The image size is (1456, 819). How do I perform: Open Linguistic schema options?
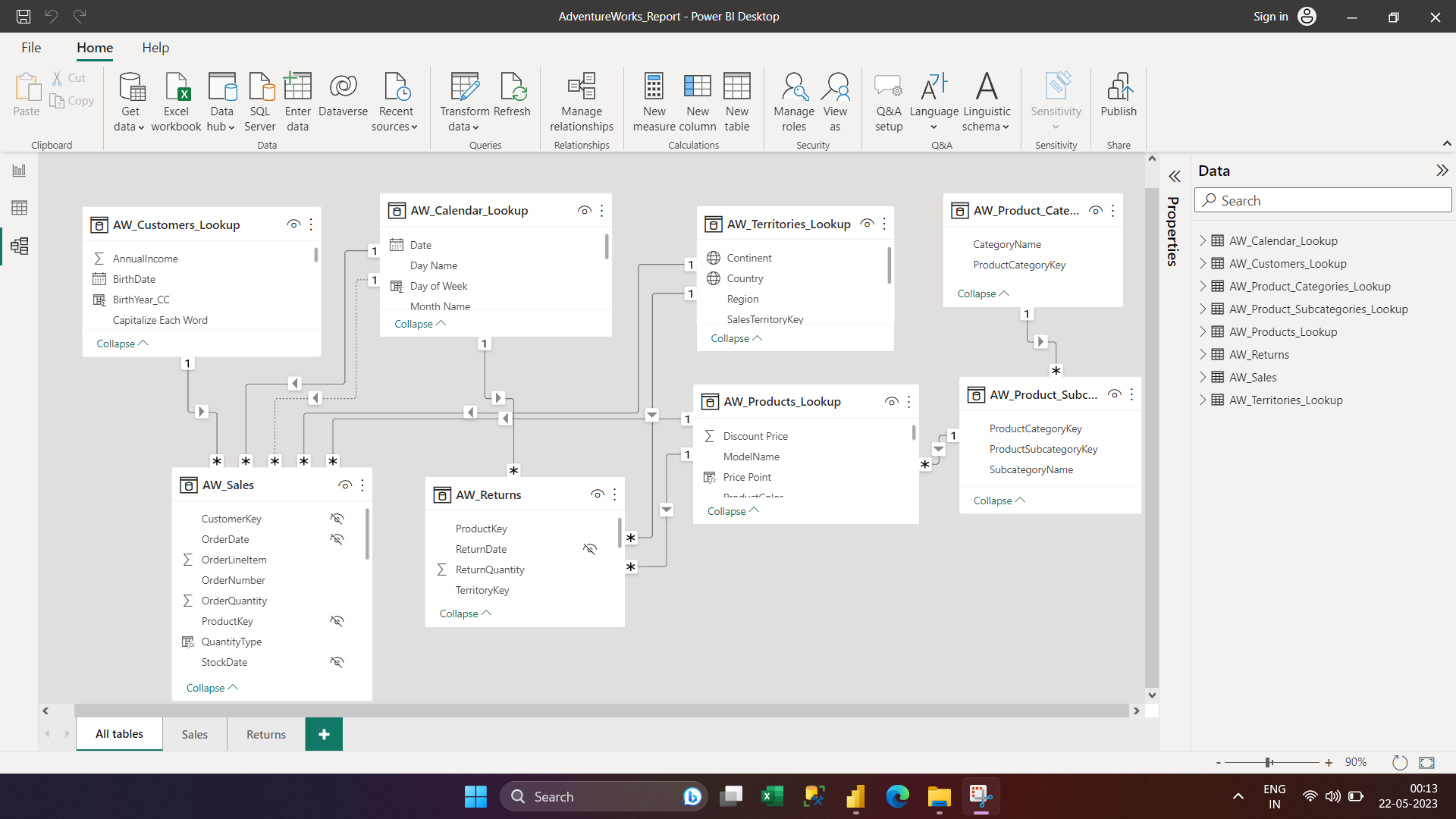987,102
